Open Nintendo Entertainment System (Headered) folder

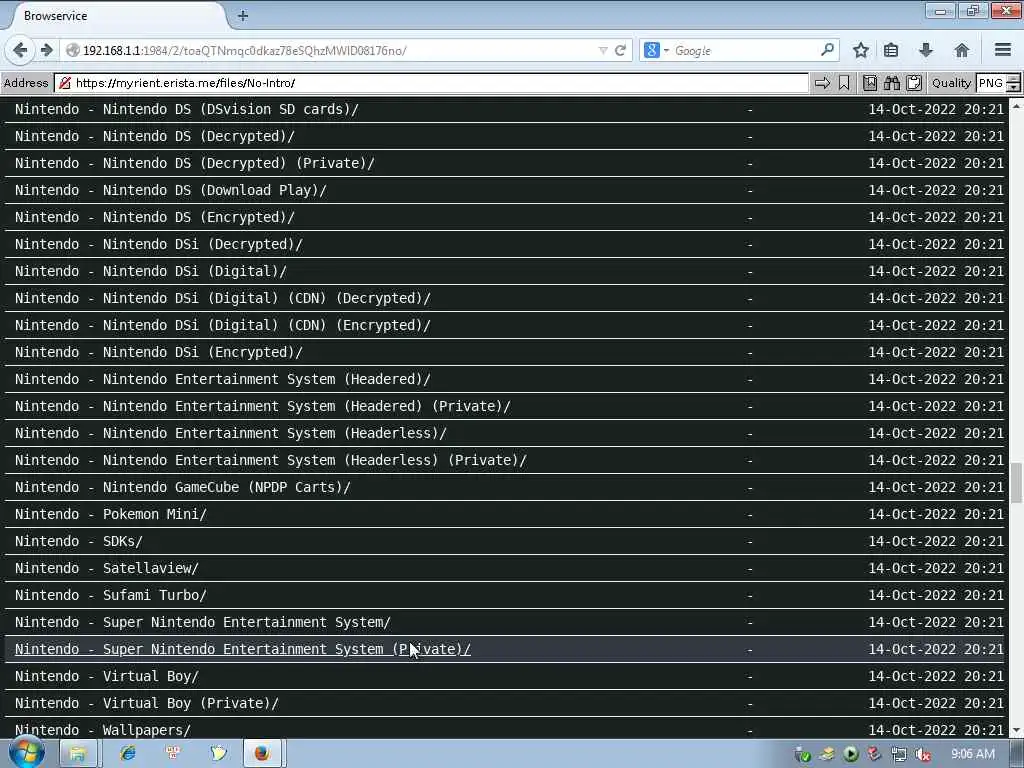[223, 379]
